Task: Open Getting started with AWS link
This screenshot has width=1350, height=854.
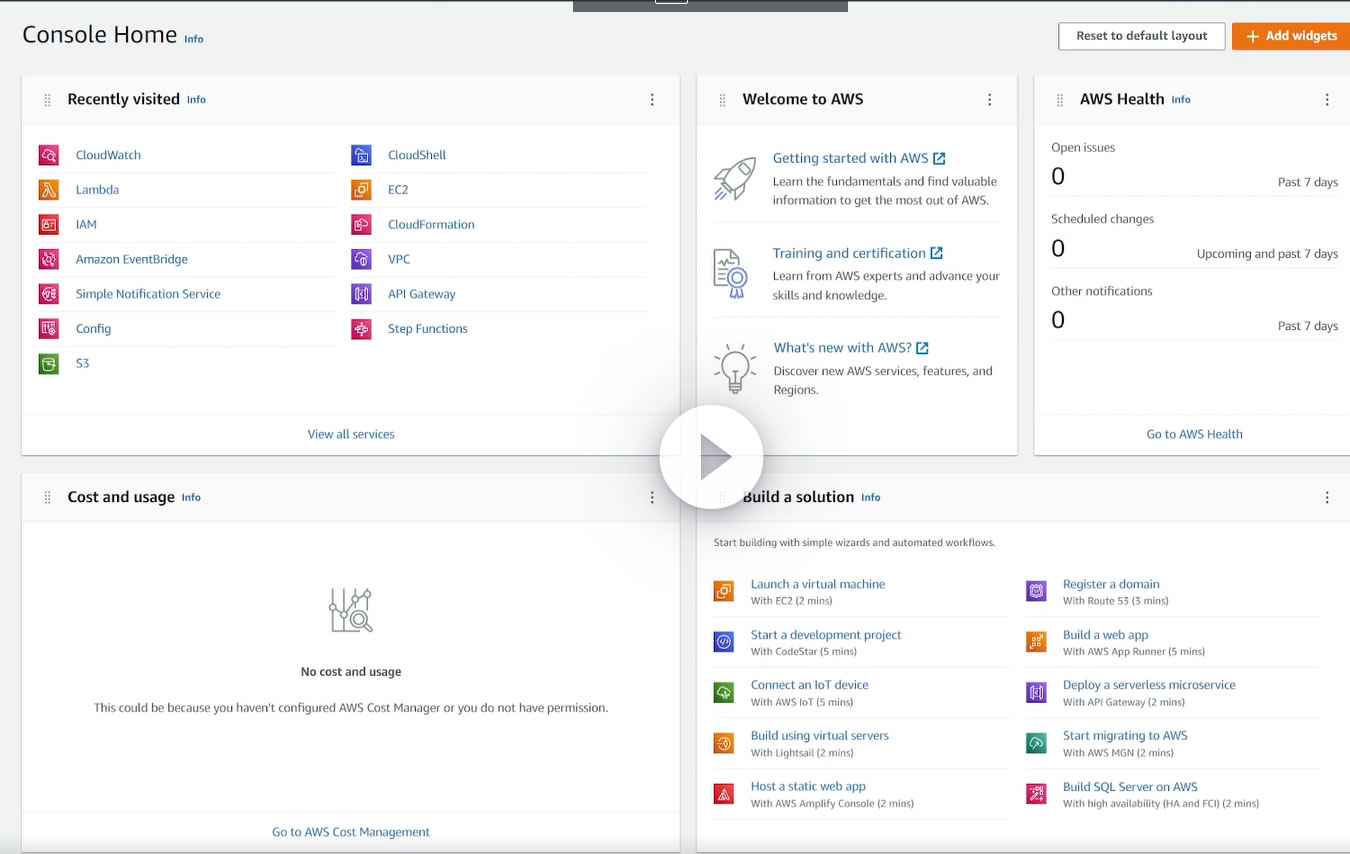Action: point(859,158)
